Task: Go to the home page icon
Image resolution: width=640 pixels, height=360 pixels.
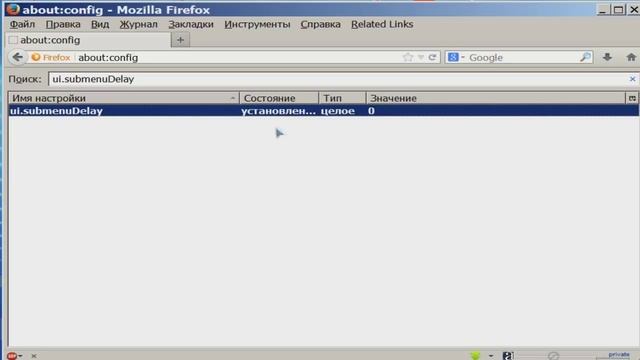Action: (631, 57)
